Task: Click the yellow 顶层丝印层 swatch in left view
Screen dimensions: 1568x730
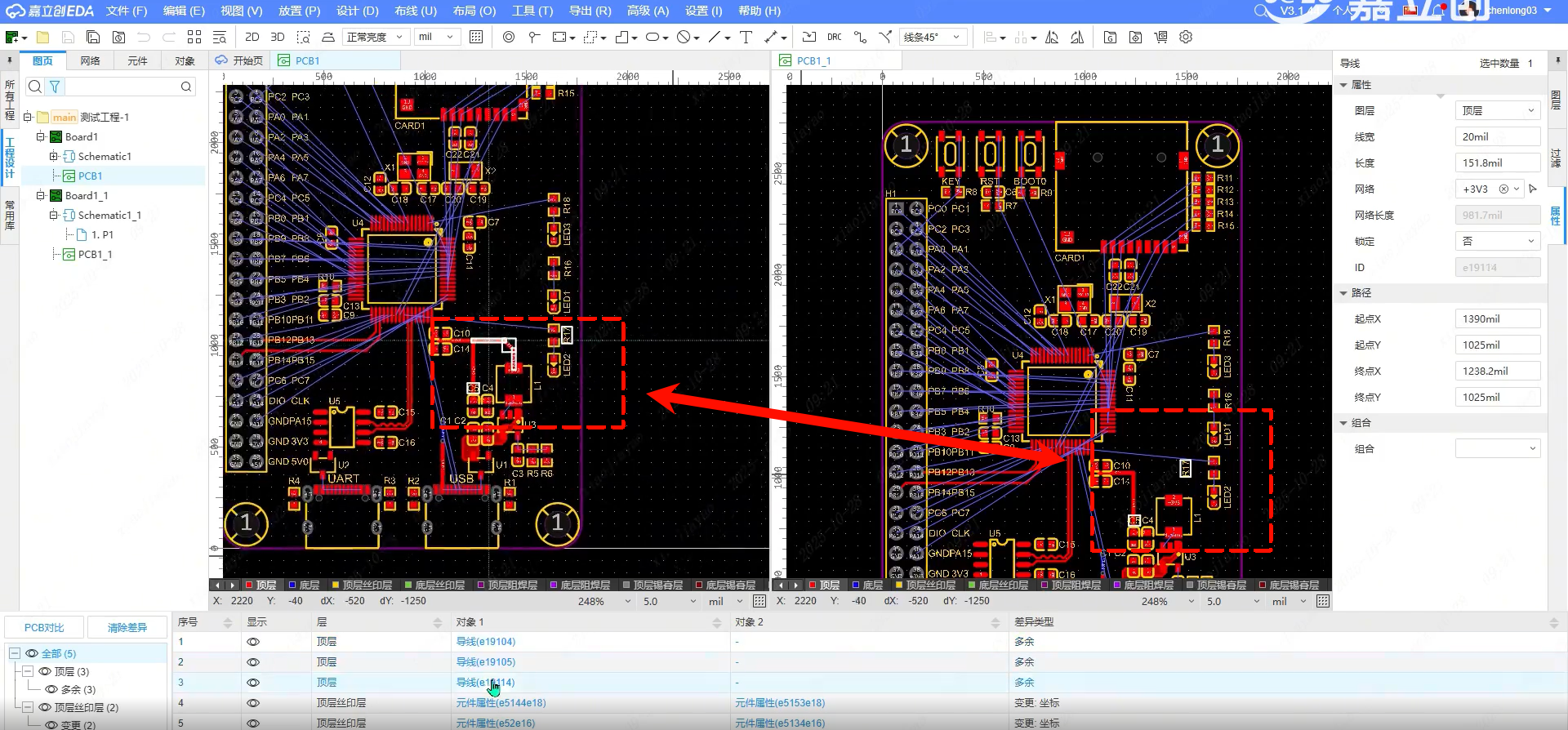Action: (x=335, y=585)
